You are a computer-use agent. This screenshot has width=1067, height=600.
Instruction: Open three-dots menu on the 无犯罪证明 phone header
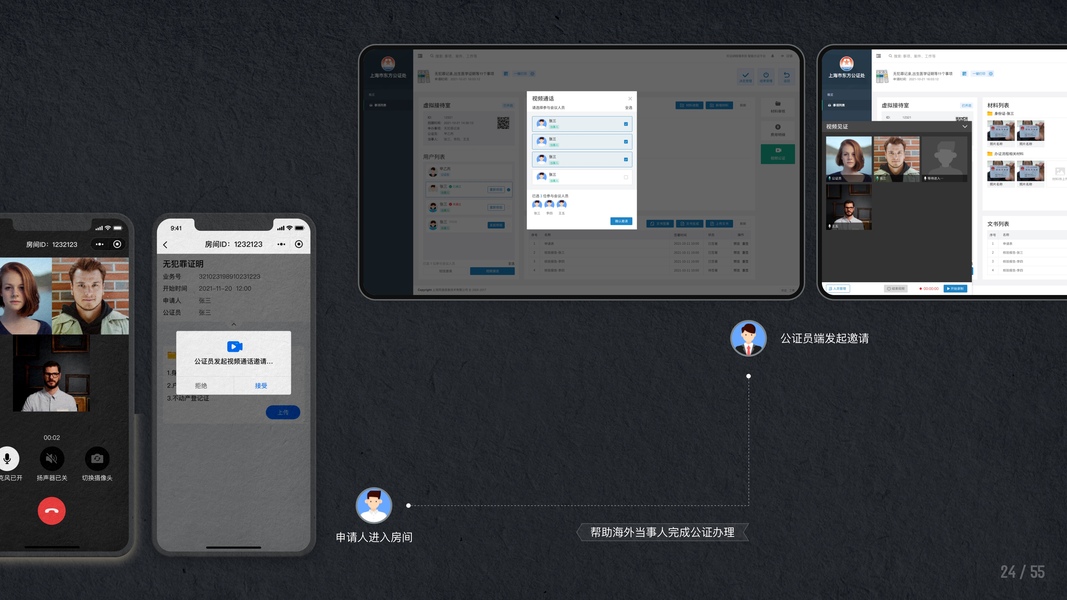281,244
